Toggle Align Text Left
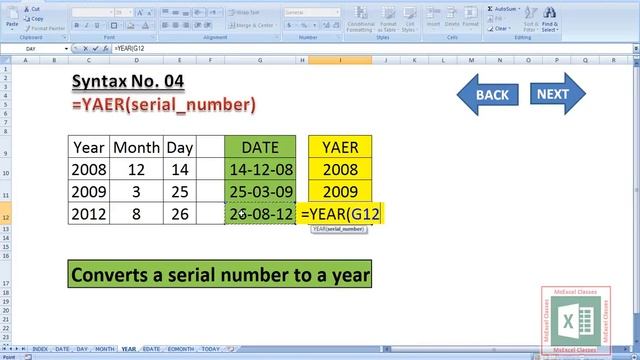The image size is (640, 360). [x=165, y=25]
